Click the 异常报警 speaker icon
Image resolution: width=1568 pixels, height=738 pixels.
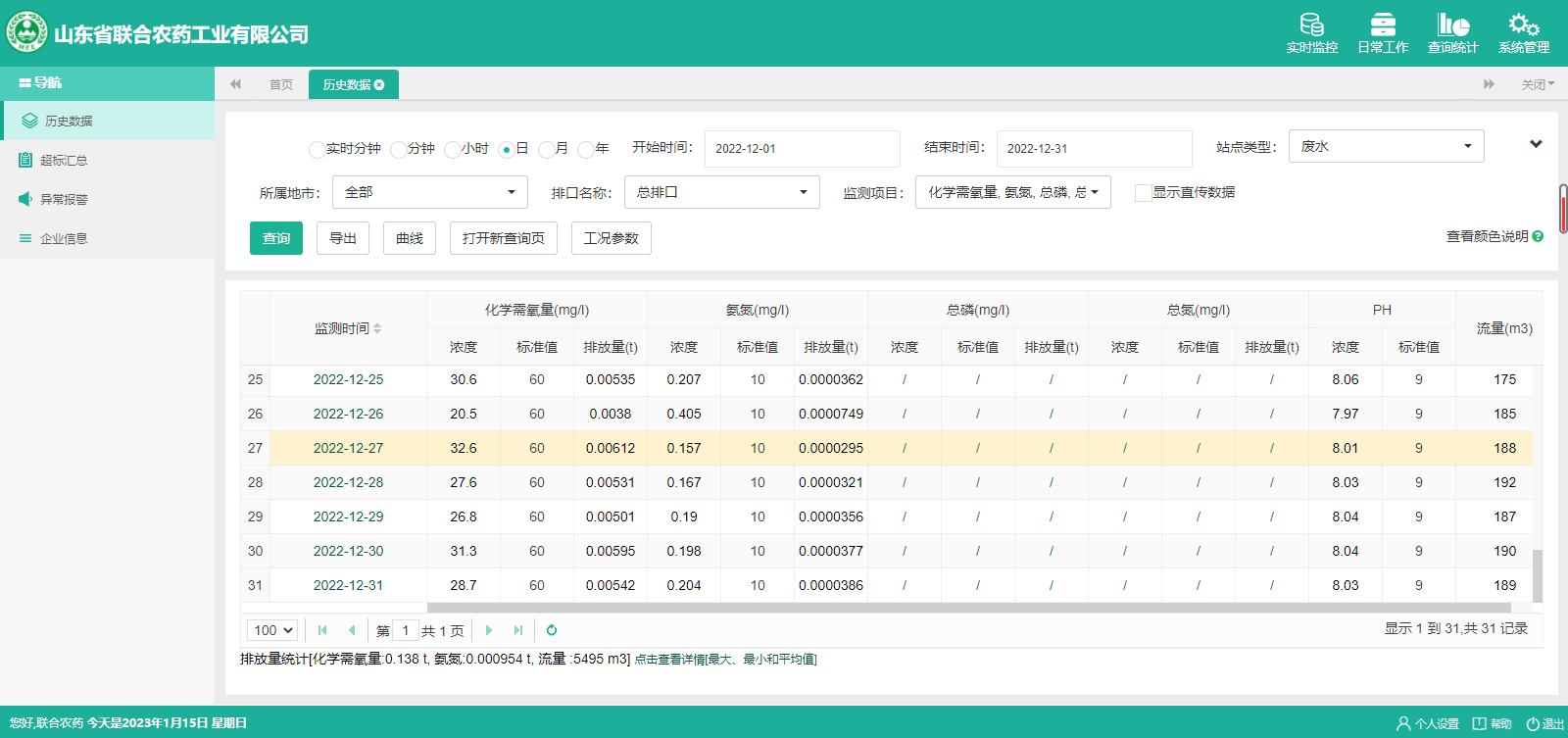click(25, 199)
